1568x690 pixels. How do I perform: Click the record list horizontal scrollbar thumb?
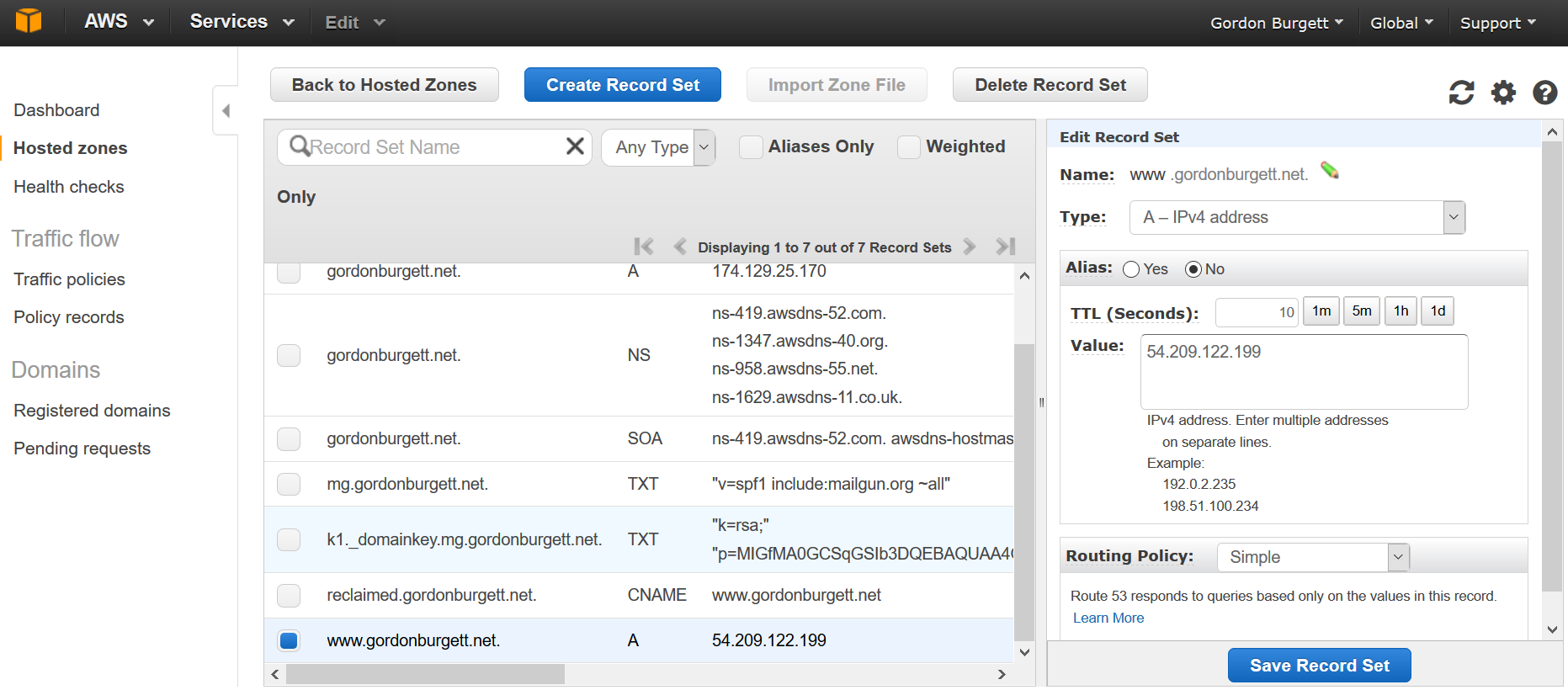tap(425, 674)
